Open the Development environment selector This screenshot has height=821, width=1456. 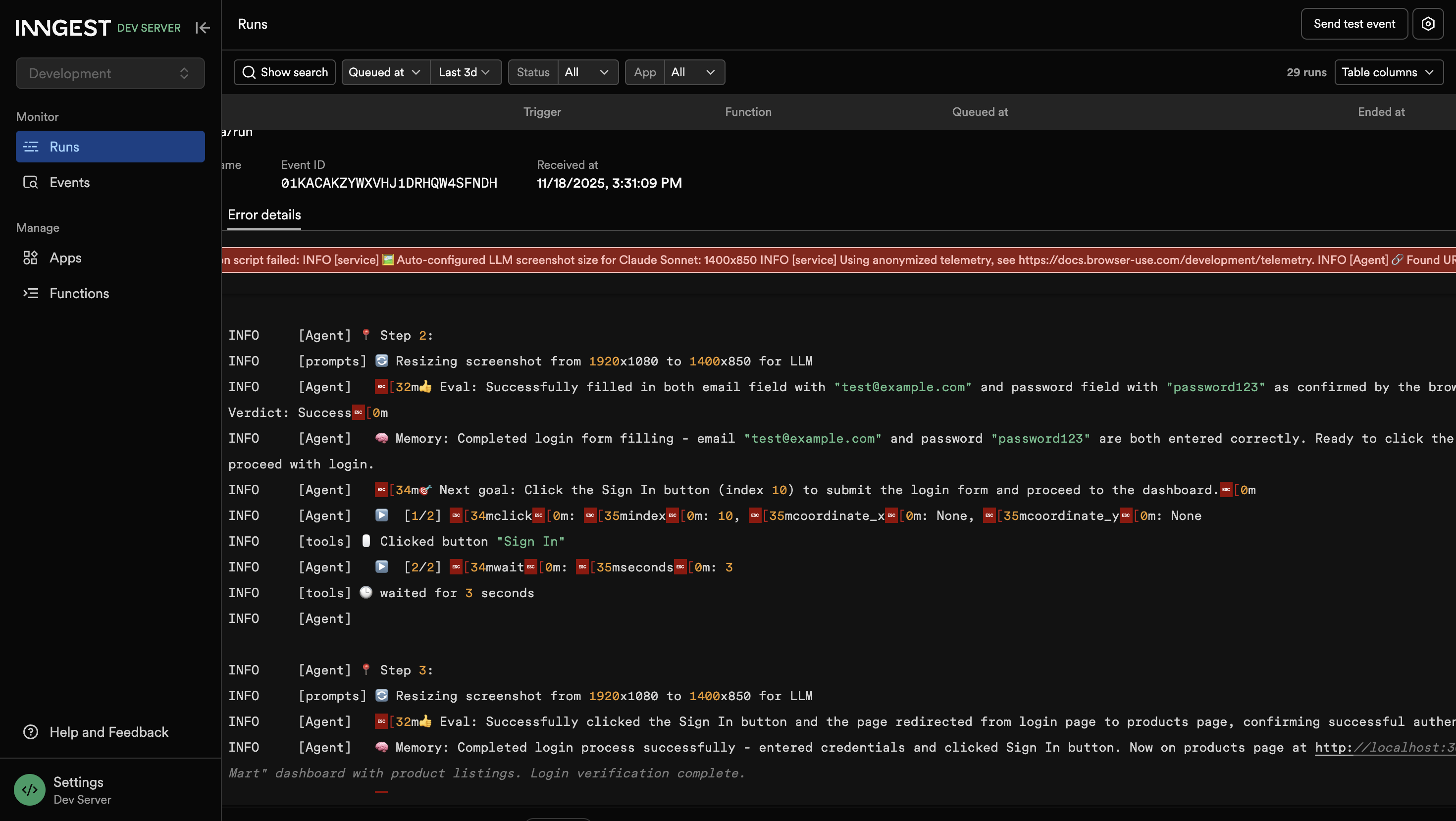click(110, 73)
